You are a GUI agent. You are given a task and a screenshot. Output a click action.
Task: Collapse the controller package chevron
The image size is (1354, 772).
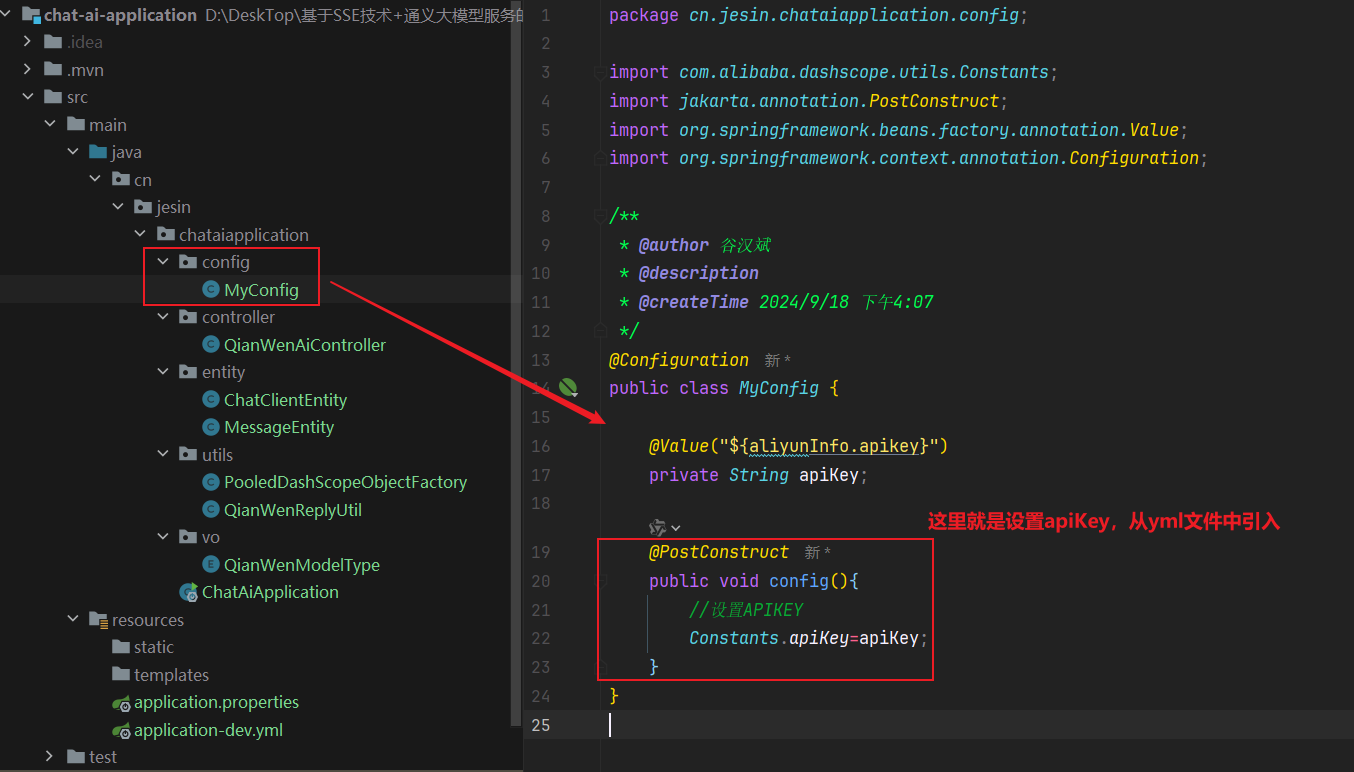pos(163,317)
